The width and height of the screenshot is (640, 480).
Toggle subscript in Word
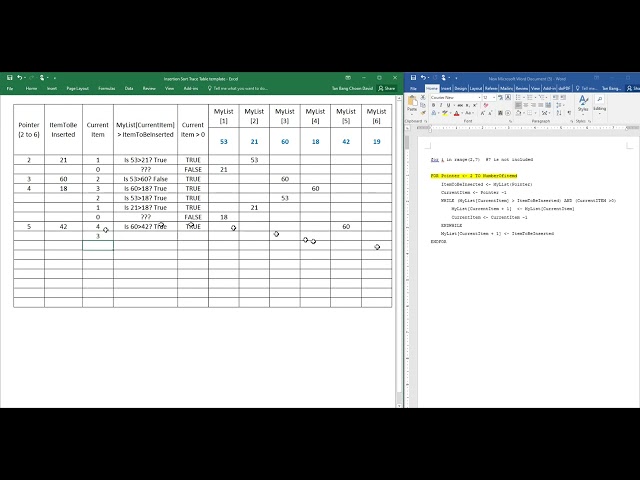pos(467,105)
